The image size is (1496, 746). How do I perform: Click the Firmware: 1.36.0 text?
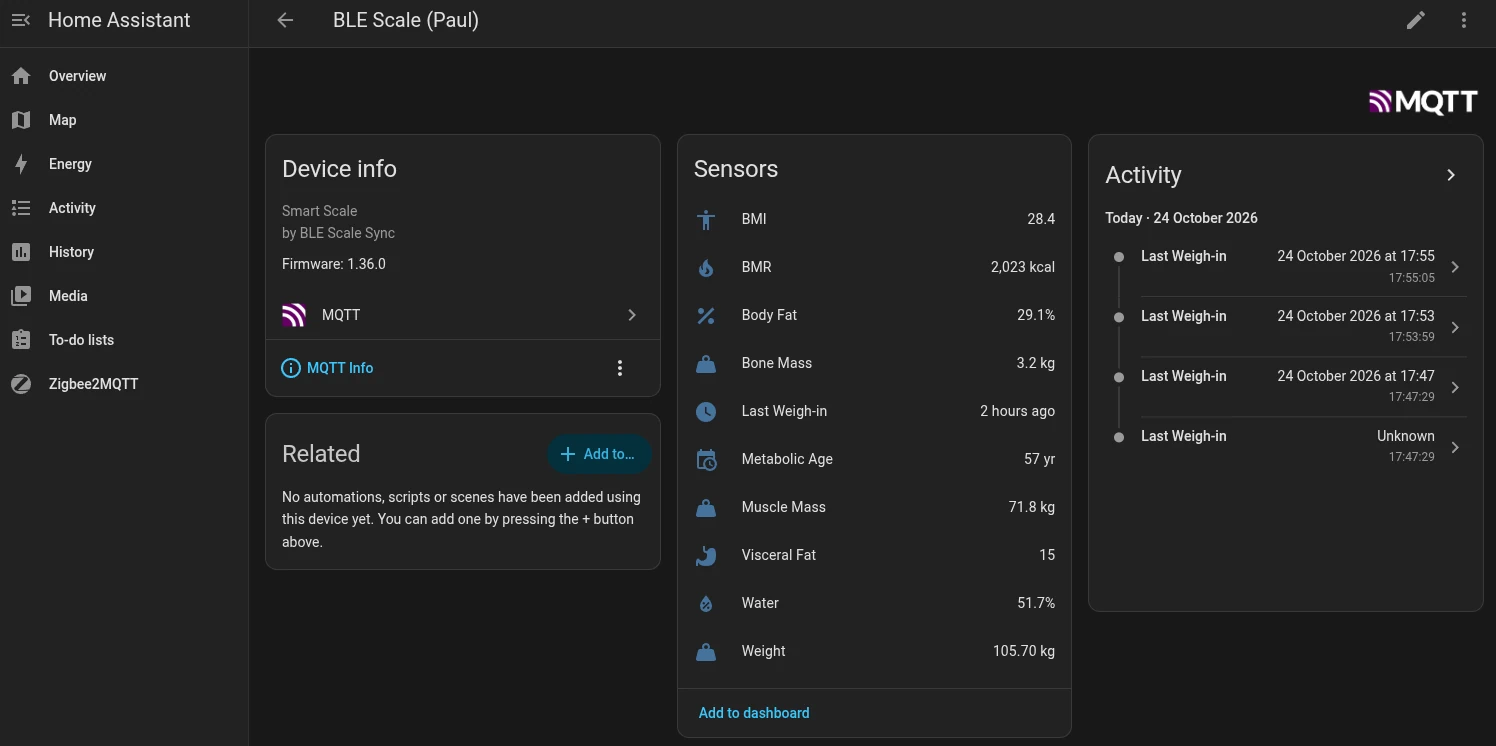[x=334, y=264]
